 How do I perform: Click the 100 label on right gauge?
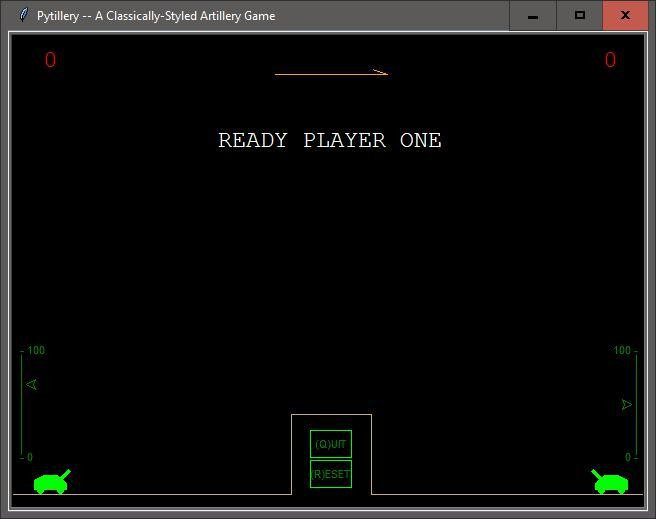point(622,350)
